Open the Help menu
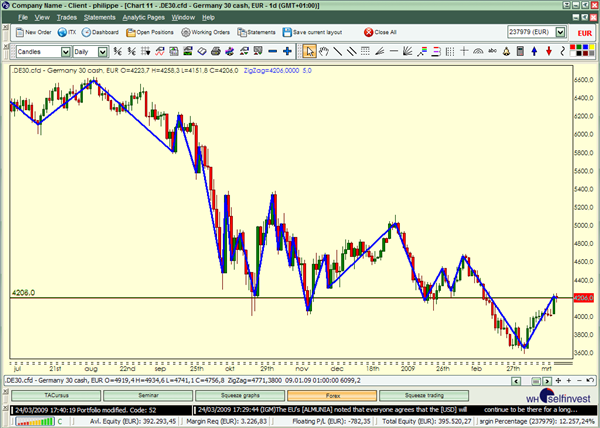 click(208, 17)
